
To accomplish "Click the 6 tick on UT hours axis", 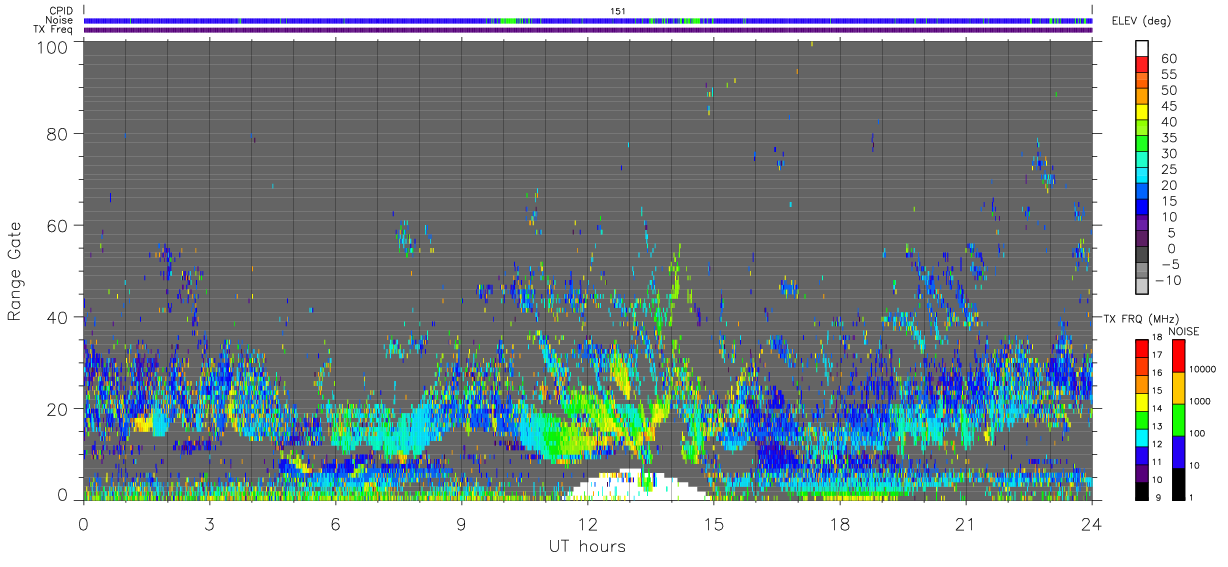I will 336,523.
